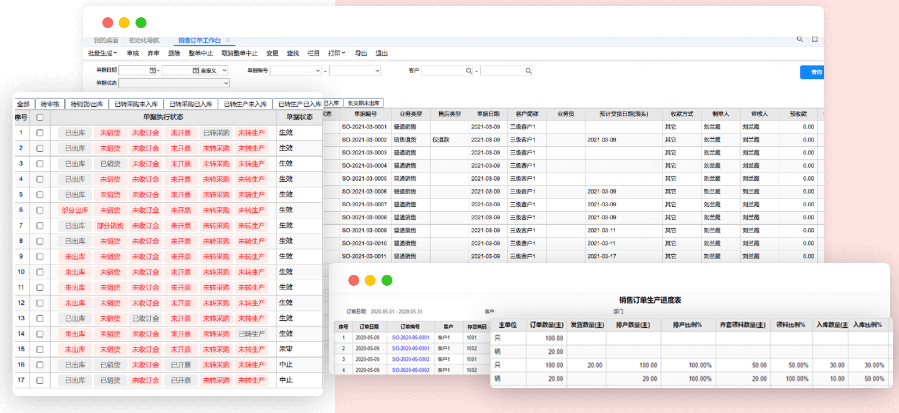Select the 已转采购已入库 filter tab
The width and height of the screenshot is (899, 413).
pyautogui.click(x=190, y=104)
